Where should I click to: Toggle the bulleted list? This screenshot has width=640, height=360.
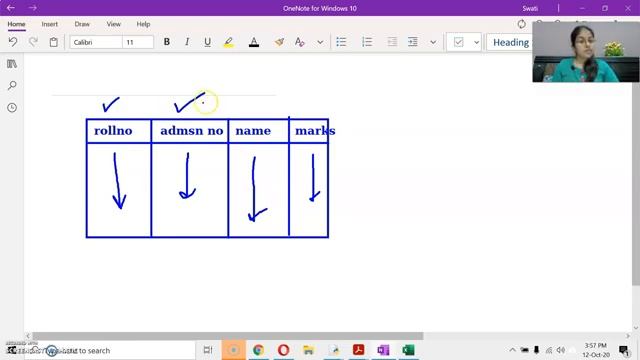coord(341,42)
